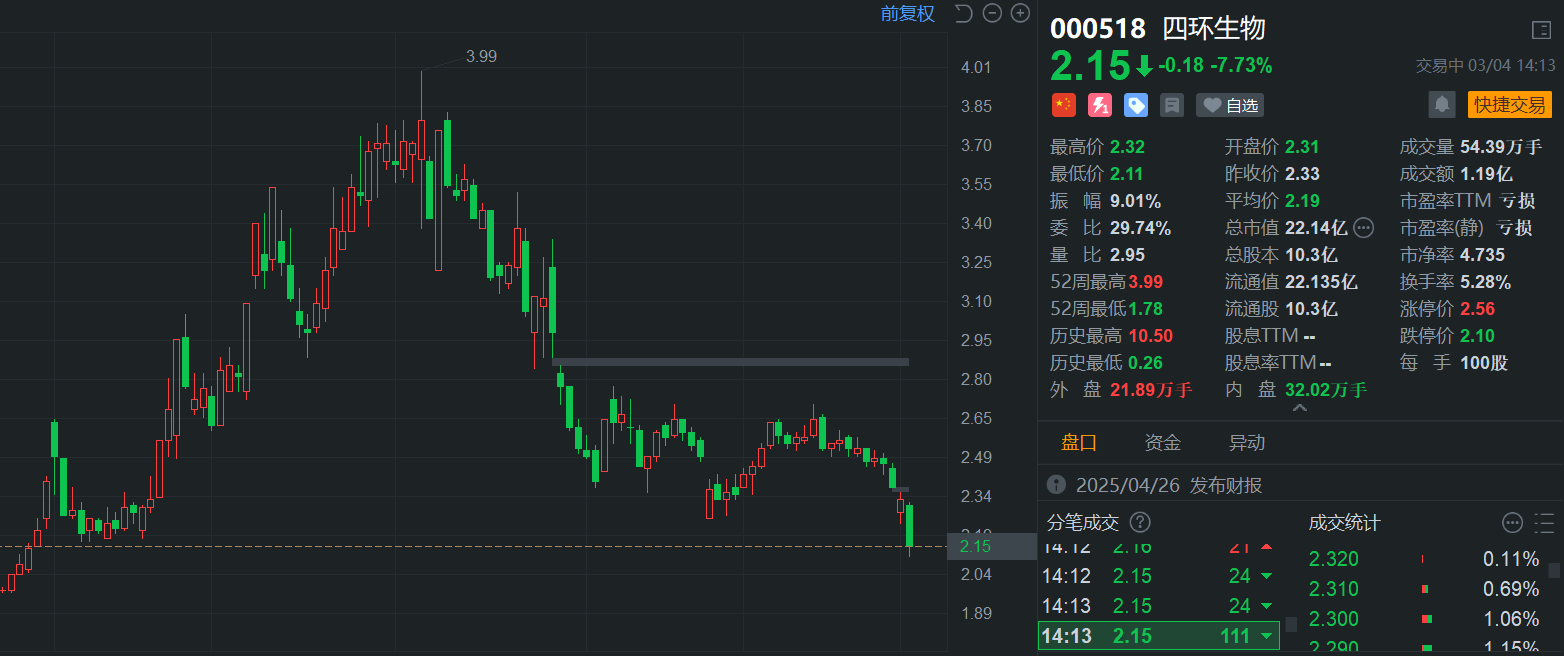Collapse quote details with the up chevron
1564x656 pixels.
(1299, 409)
